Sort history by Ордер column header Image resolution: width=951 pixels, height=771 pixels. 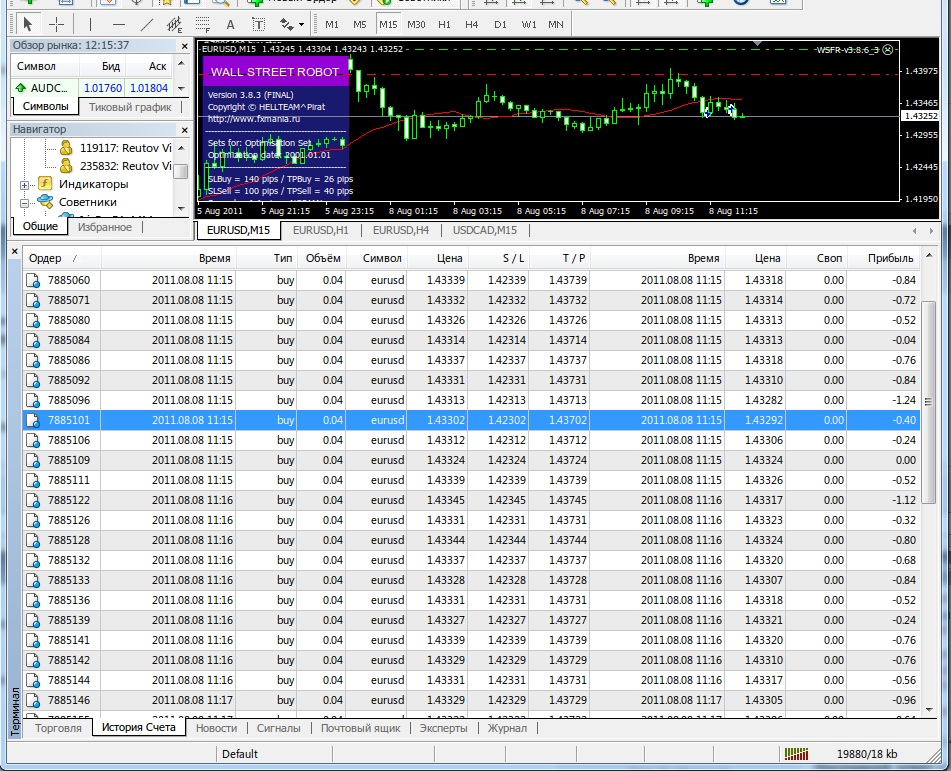pos(62,258)
